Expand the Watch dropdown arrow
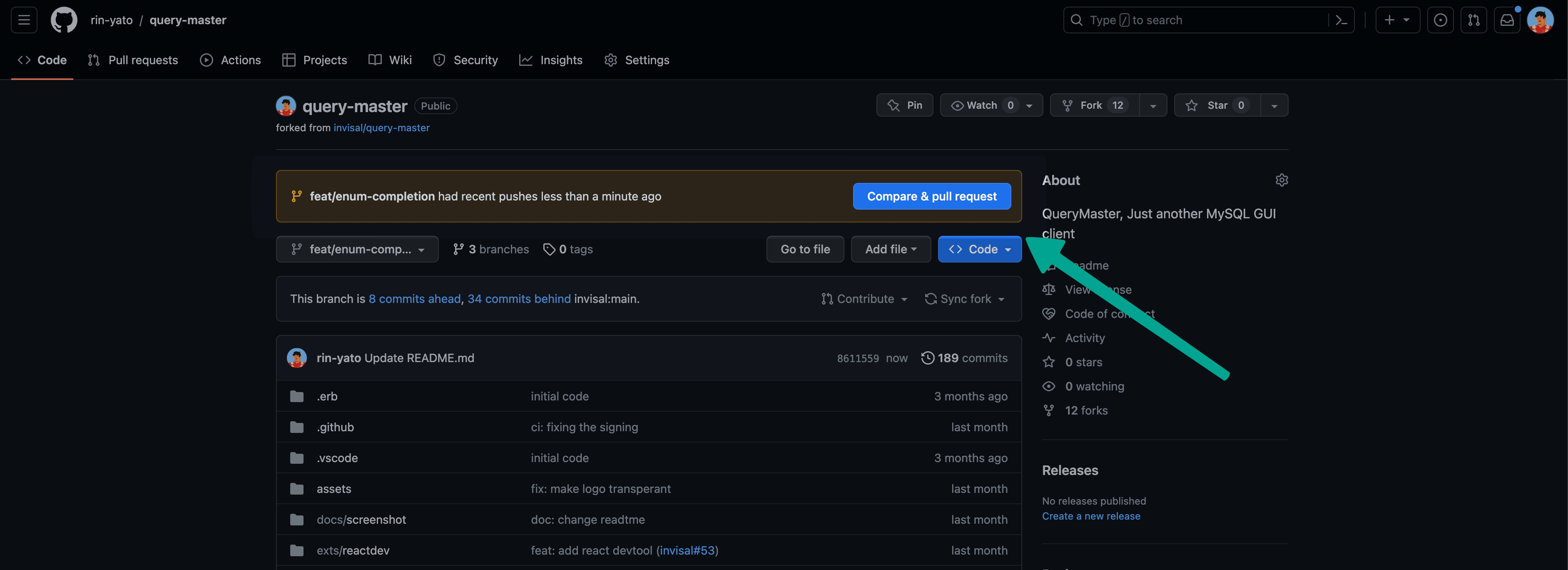 pyautogui.click(x=1028, y=105)
